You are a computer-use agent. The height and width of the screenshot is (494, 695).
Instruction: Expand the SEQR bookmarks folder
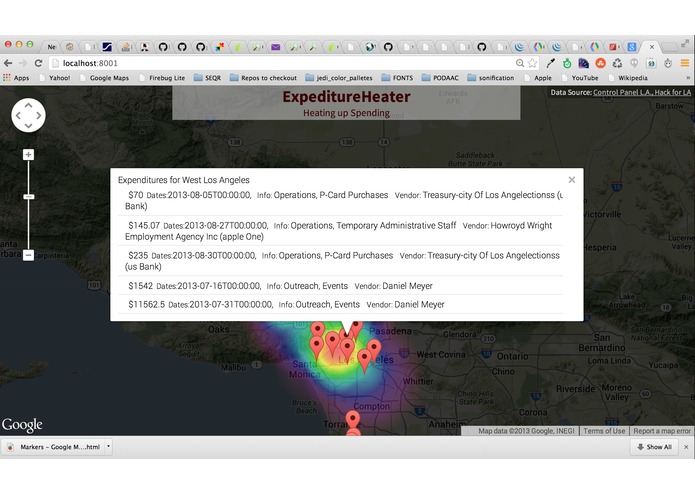(207, 78)
